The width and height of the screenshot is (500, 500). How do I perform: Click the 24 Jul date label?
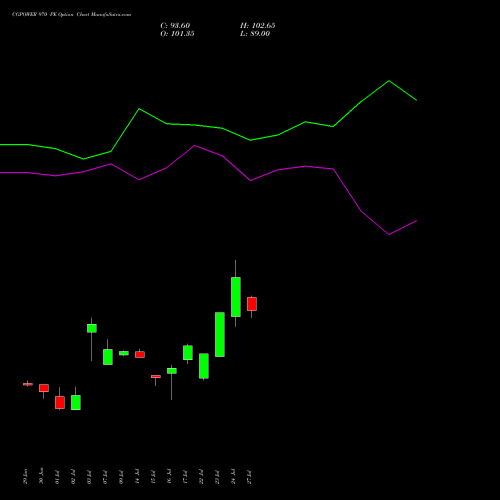(234, 477)
